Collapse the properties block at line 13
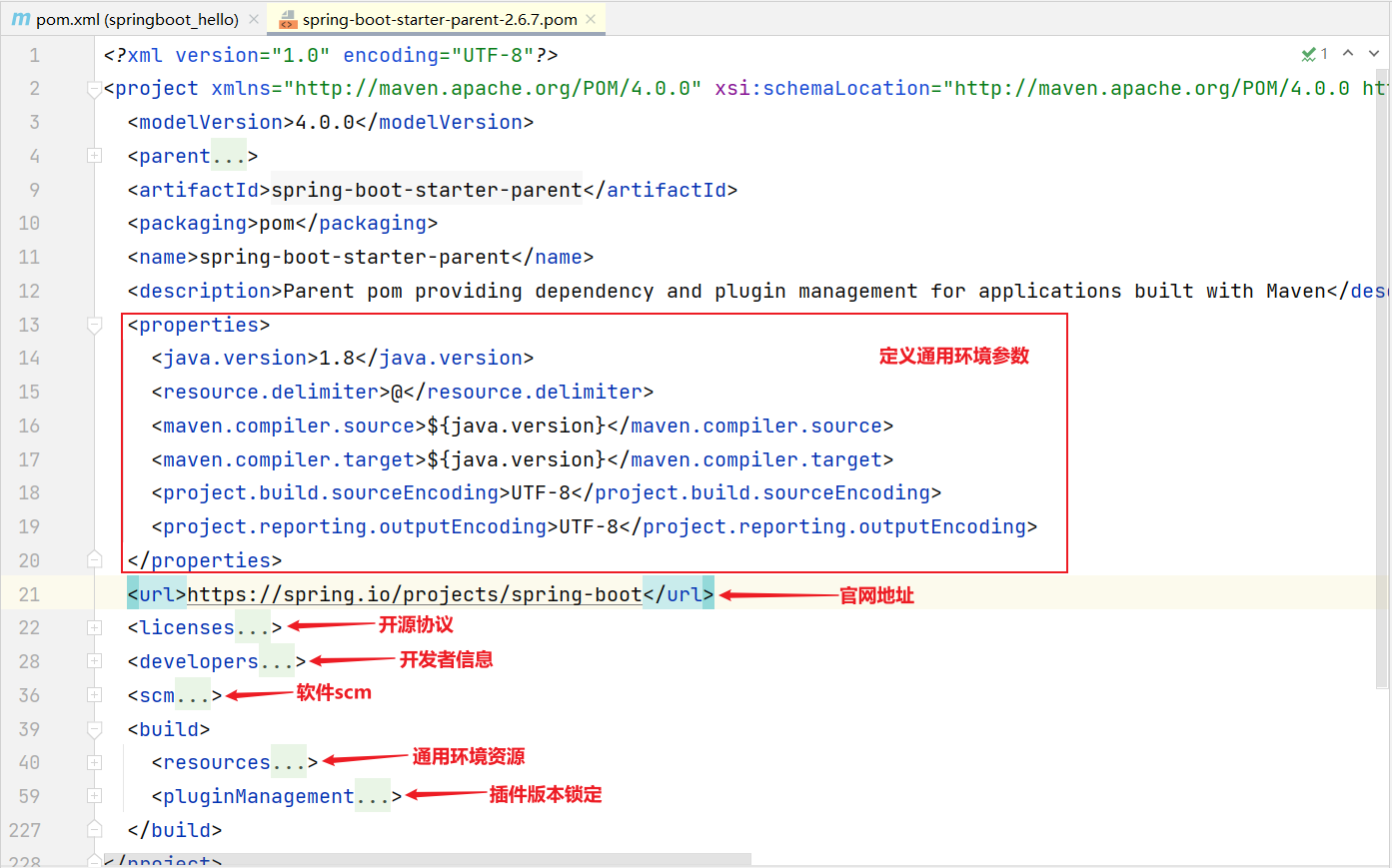1392x868 pixels. pyautogui.click(x=94, y=325)
